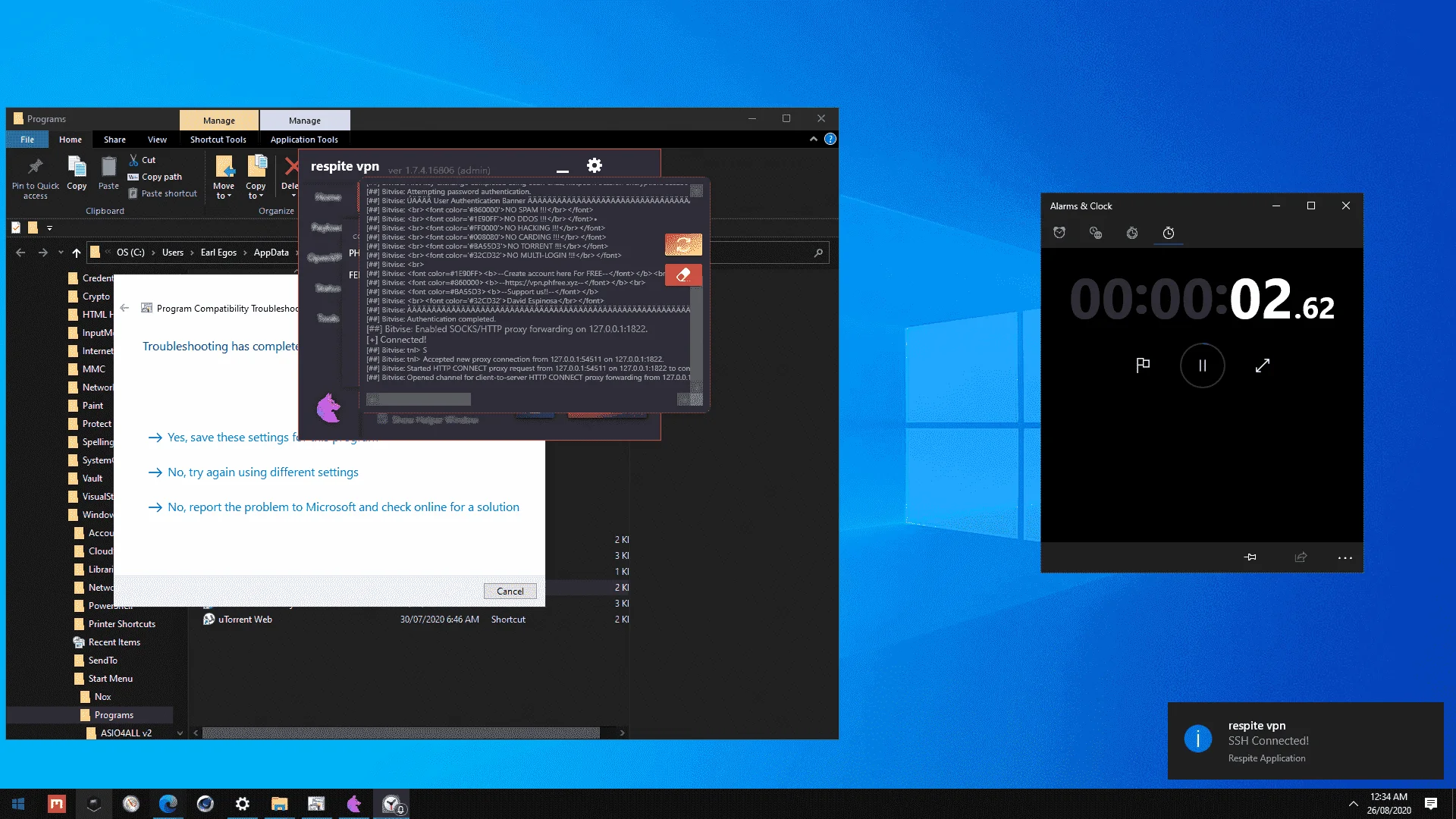Screen dimensions: 1456x819
Task: Open World Clock tab icon
Action: [1096, 233]
